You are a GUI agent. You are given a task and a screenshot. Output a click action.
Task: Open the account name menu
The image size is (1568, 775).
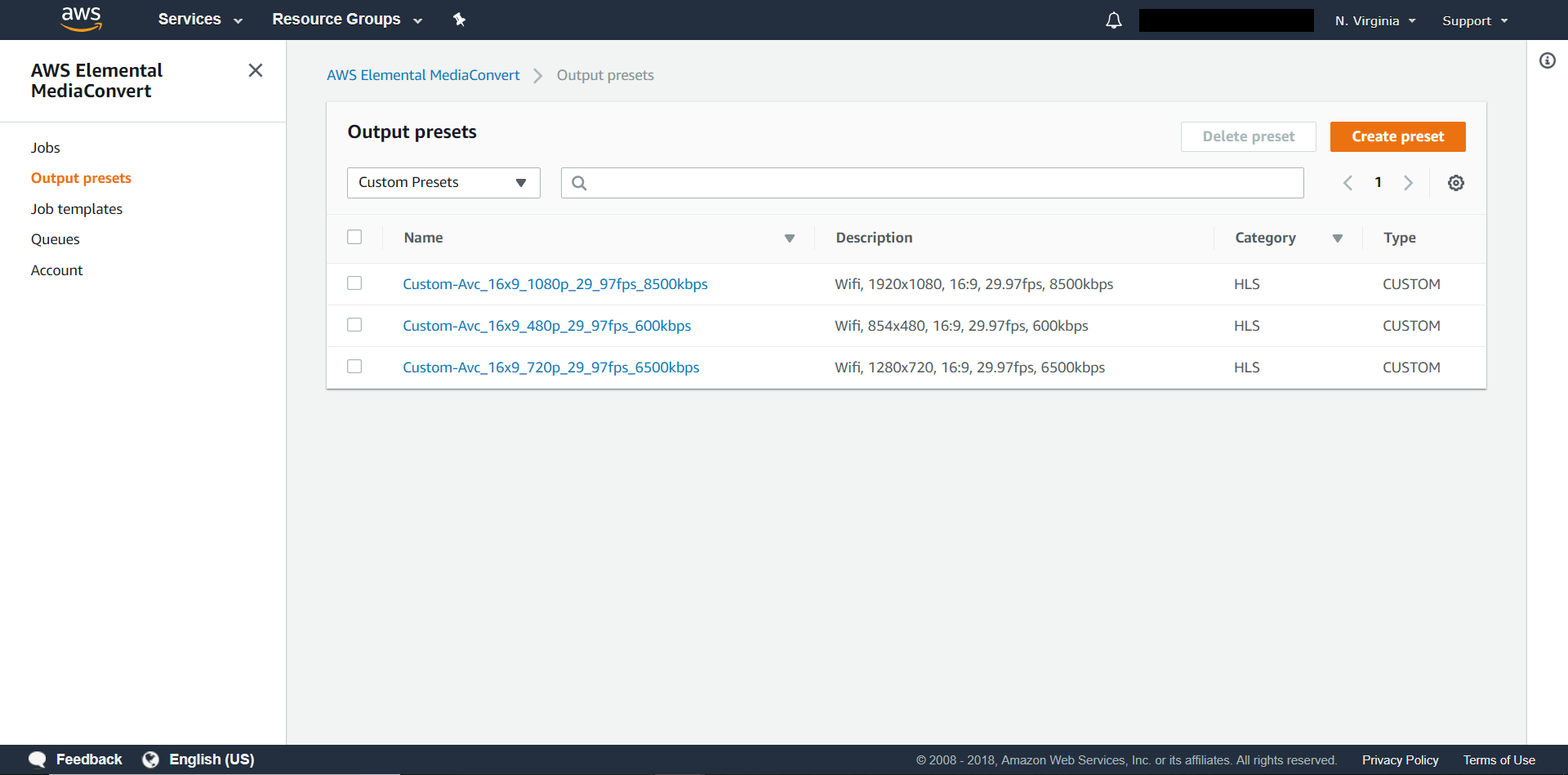(1227, 20)
